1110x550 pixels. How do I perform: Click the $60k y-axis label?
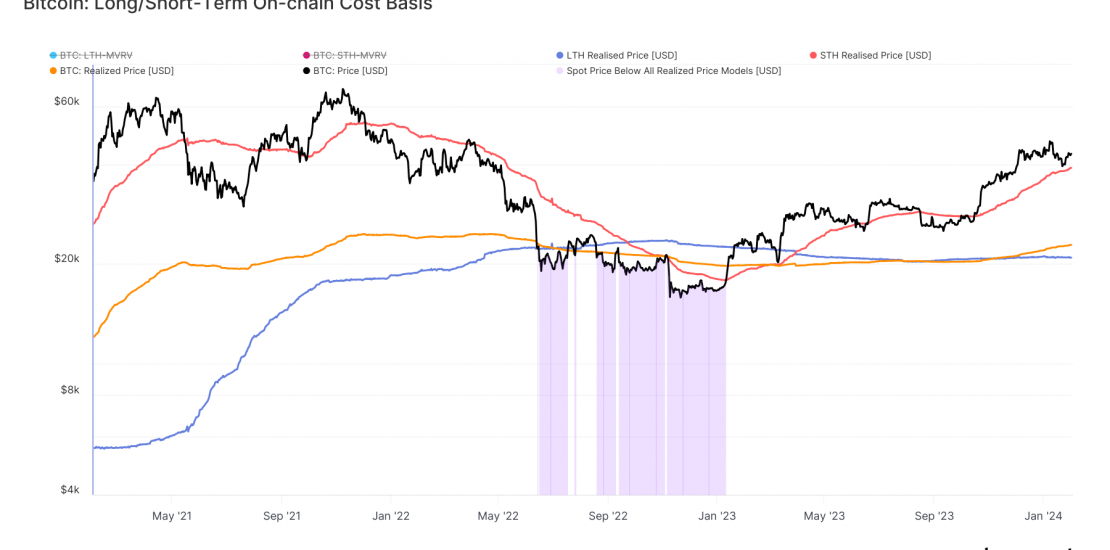[x=67, y=102]
